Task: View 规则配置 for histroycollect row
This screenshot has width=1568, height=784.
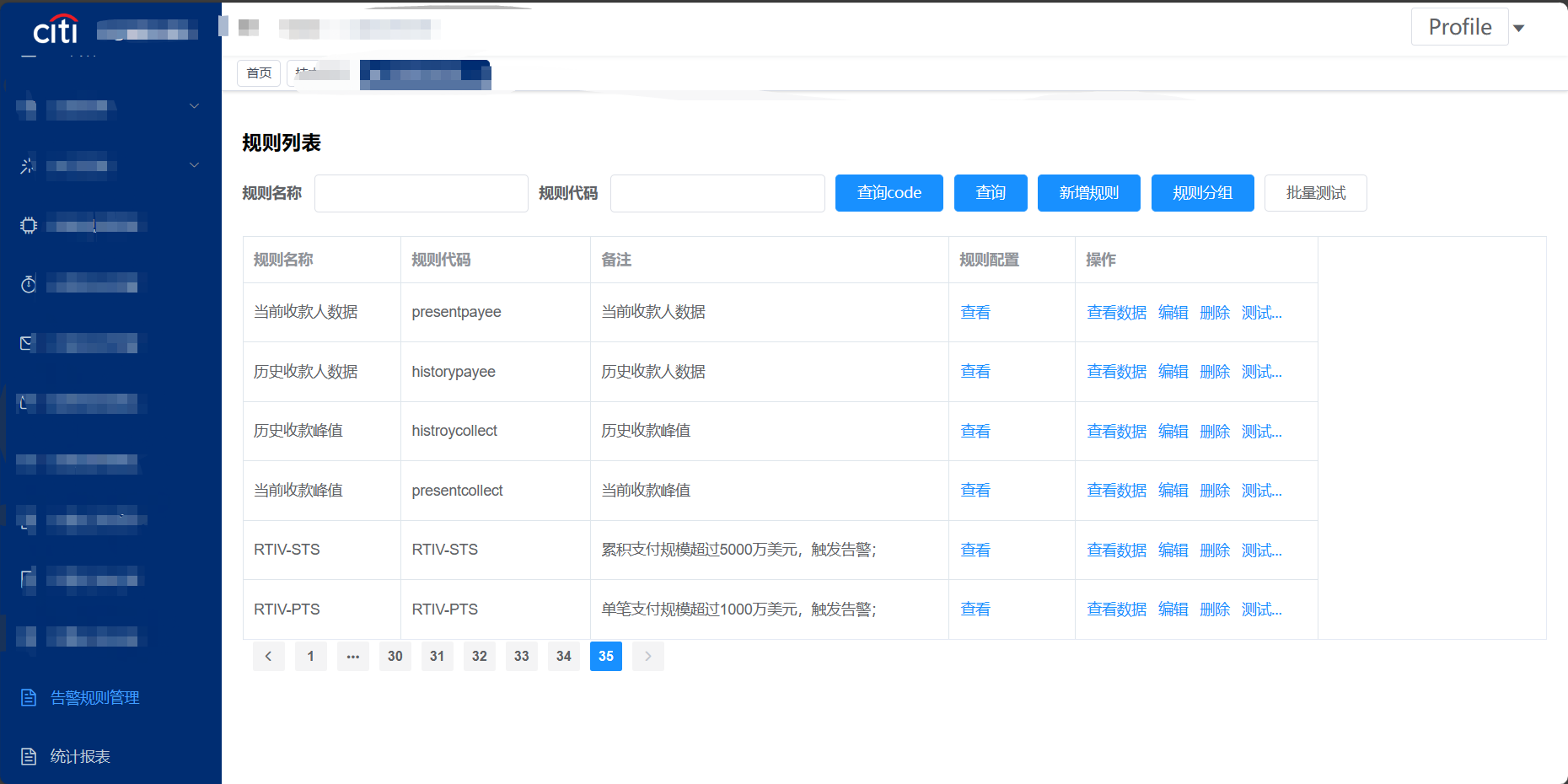Action: (975, 432)
